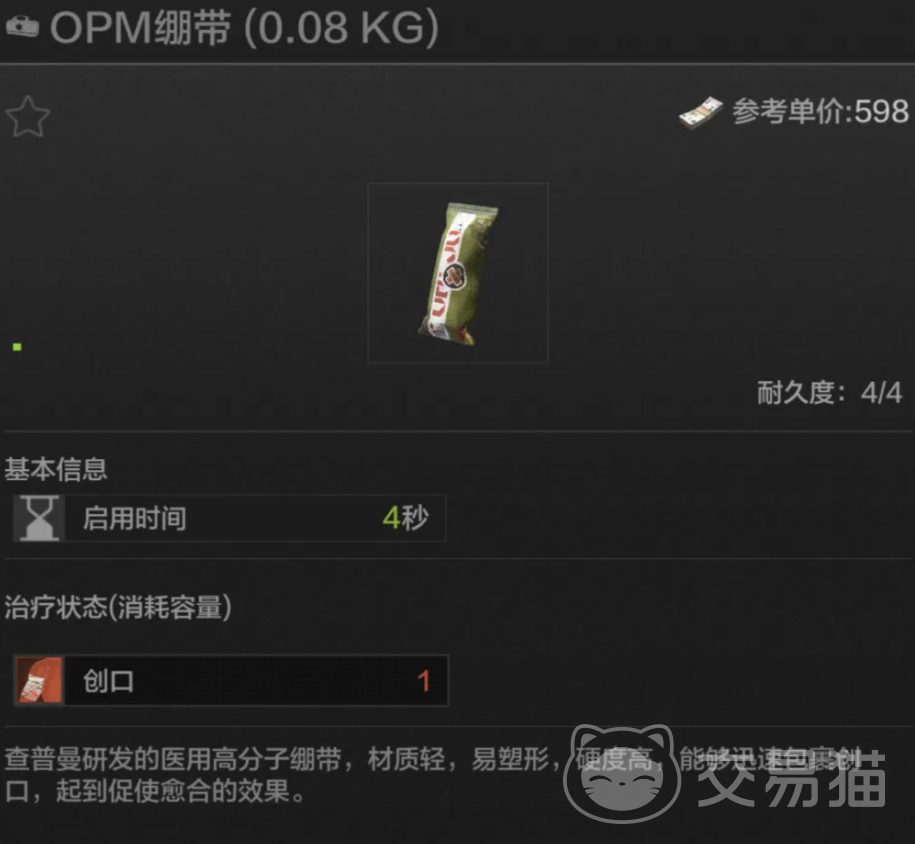Click the medical kit icon beside OPM绷带
The image size is (915, 844).
[x=22, y=26]
